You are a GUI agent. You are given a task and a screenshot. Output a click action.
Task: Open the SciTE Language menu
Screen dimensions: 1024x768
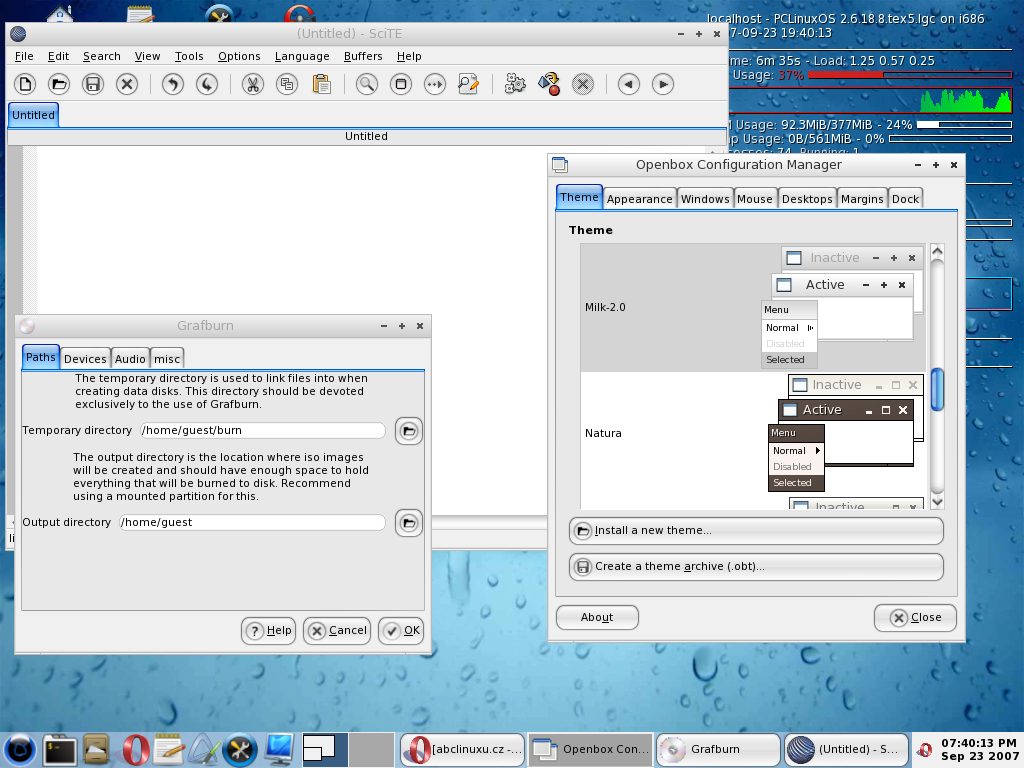(x=302, y=56)
